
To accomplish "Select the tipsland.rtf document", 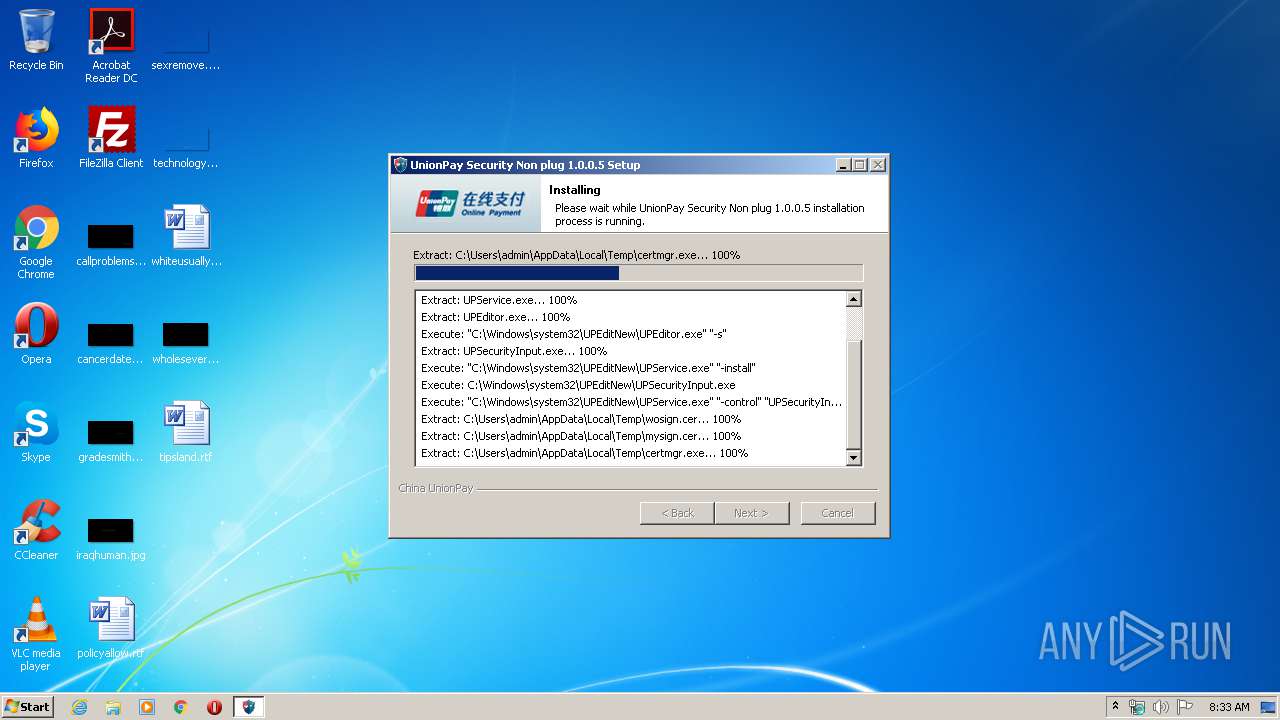I will pyautogui.click(x=186, y=432).
